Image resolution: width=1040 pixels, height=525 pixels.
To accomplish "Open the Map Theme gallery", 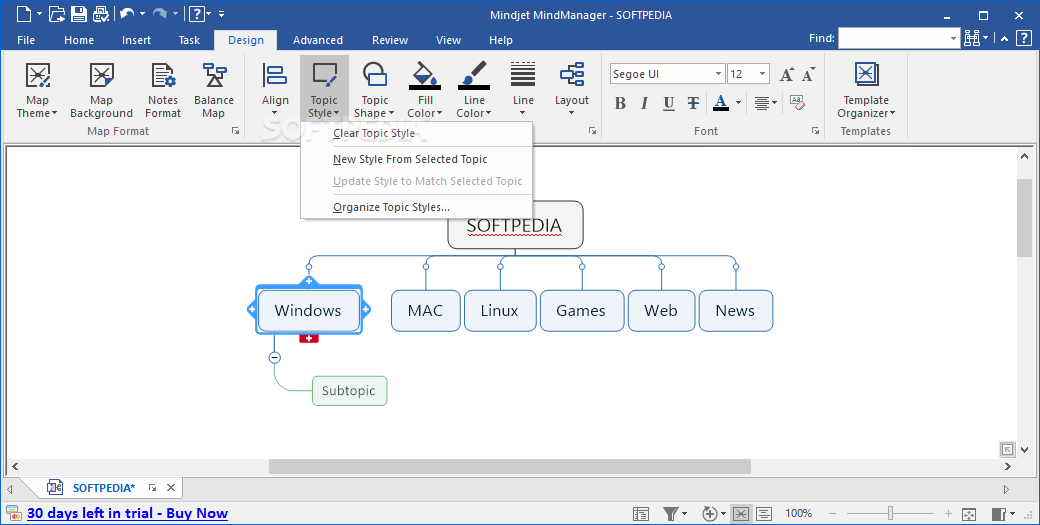I will tap(37, 91).
